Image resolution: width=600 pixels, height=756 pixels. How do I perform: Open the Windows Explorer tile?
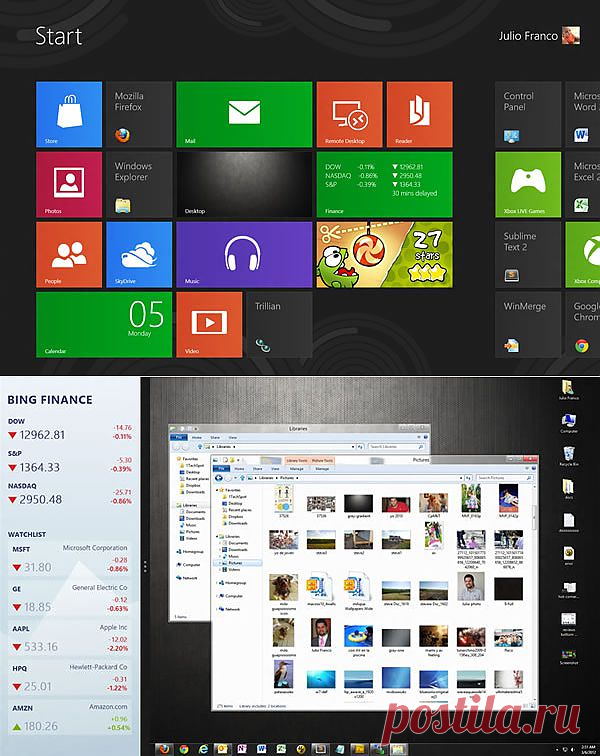pyautogui.click(x=139, y=185)
